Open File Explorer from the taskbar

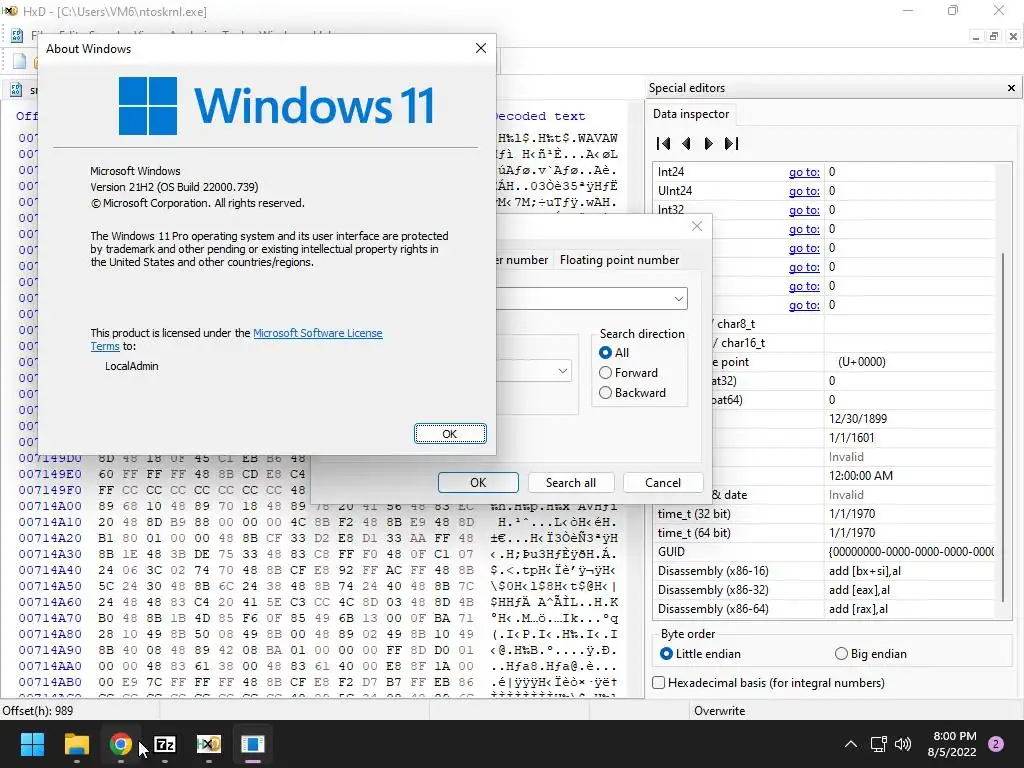(76, 744)
